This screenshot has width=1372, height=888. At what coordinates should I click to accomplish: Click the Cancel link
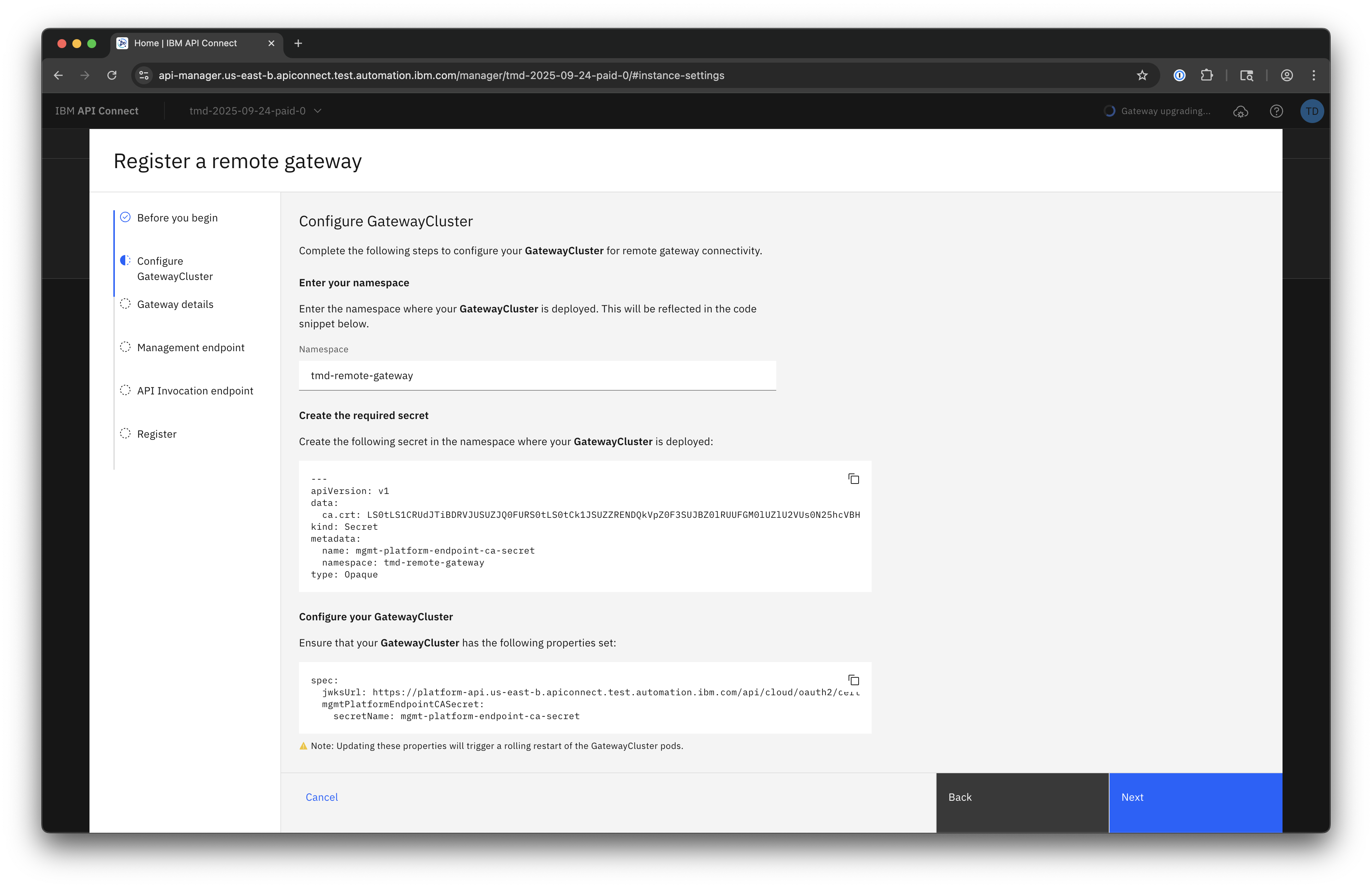coord(322,797)
